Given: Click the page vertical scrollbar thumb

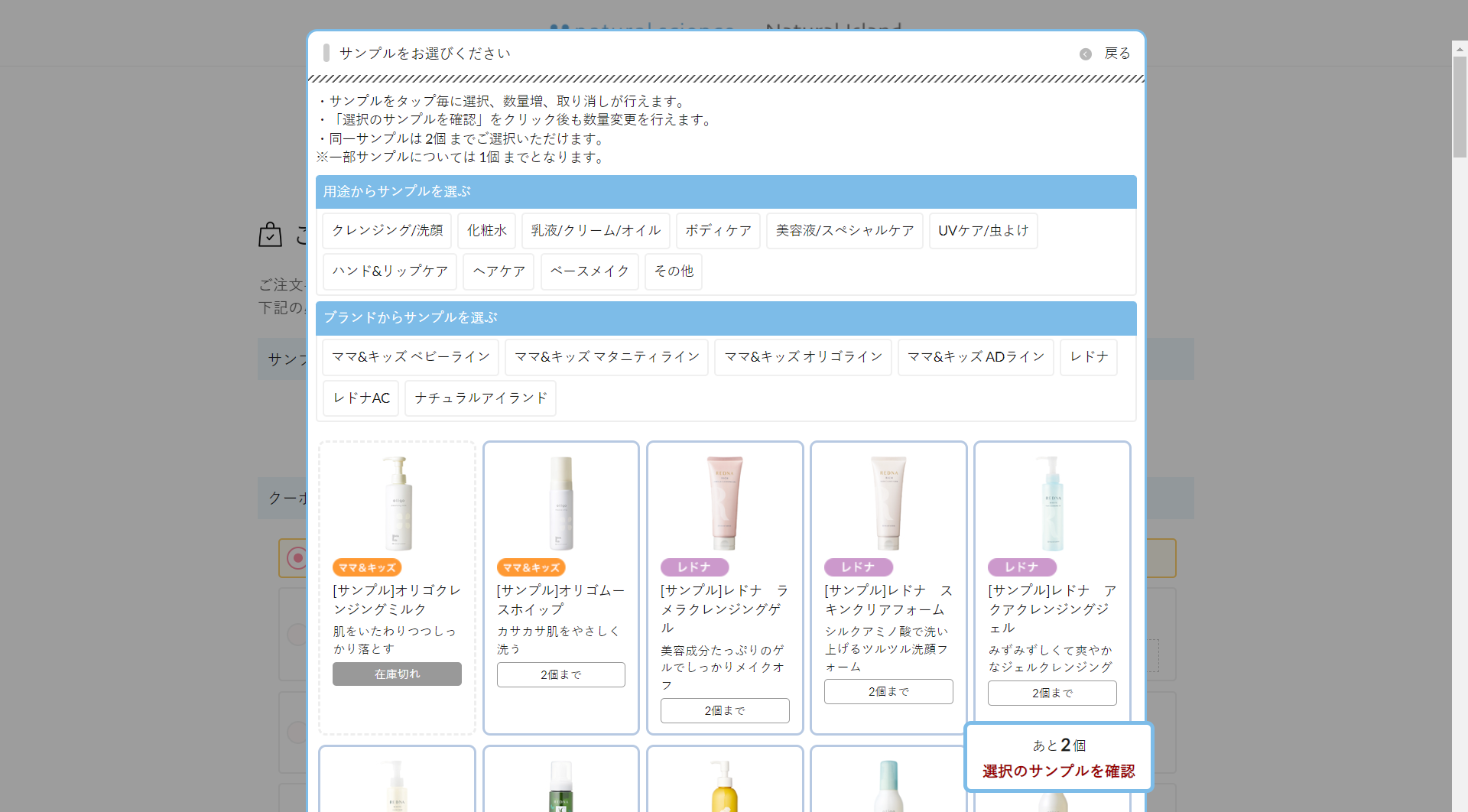Looking at the screenshot, I should pyautogui.click(x=1460, y=107).
